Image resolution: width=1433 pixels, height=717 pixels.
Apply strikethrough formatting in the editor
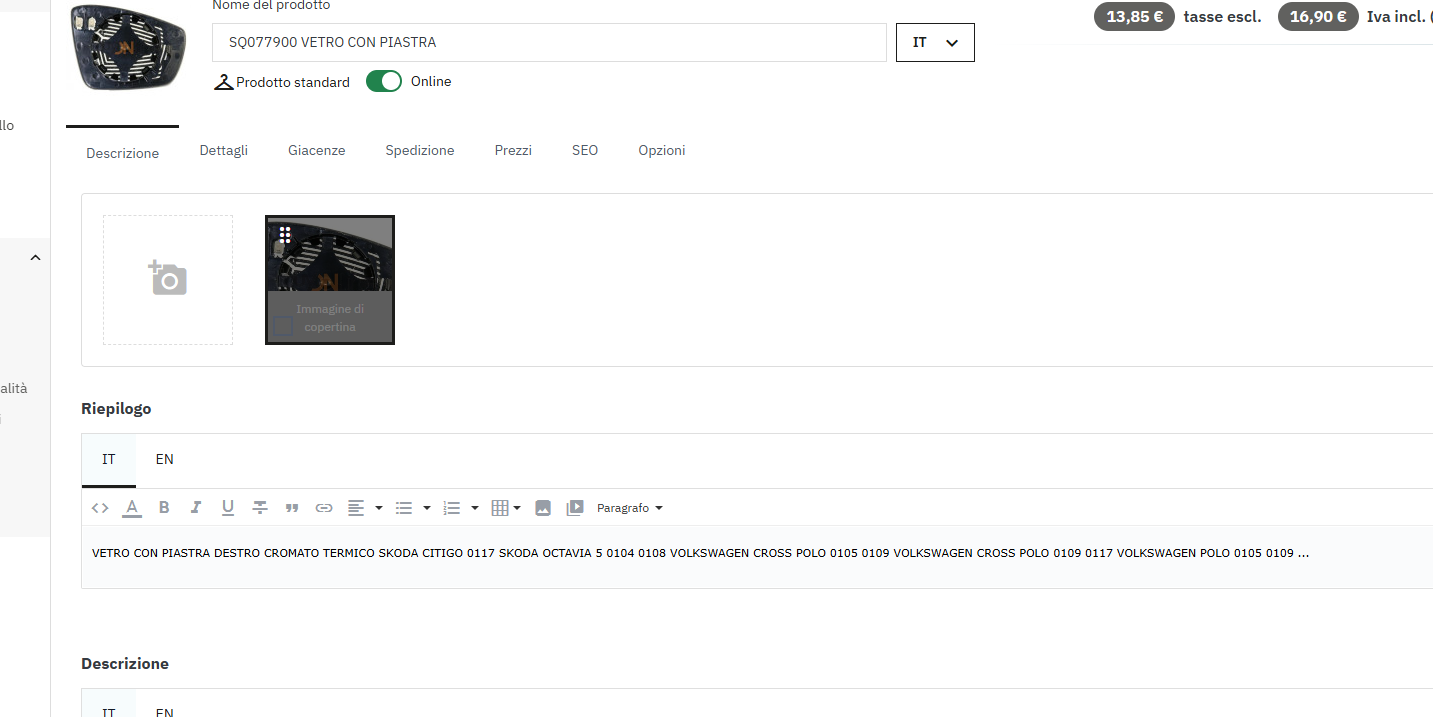point(260,508)
